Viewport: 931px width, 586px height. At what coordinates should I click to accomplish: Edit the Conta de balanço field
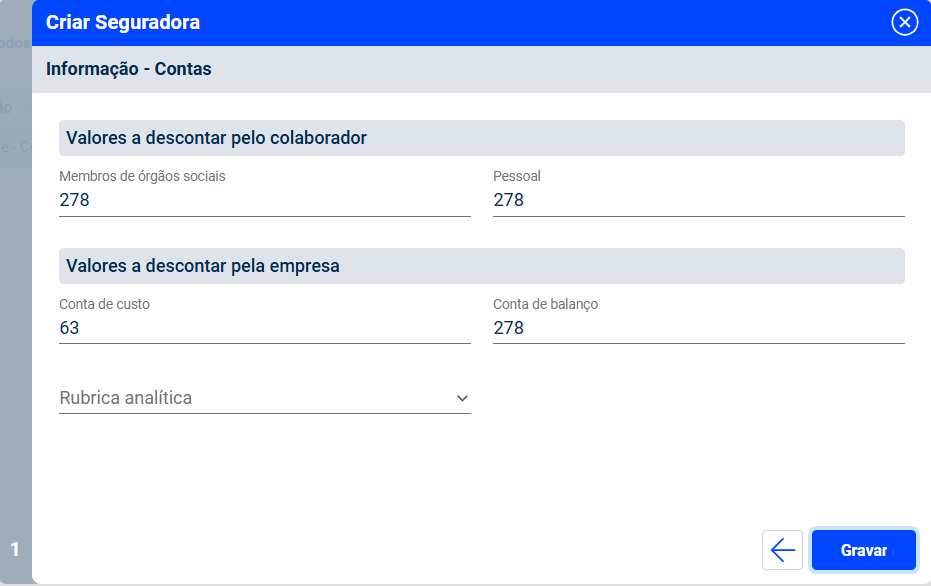pos(699,328)
